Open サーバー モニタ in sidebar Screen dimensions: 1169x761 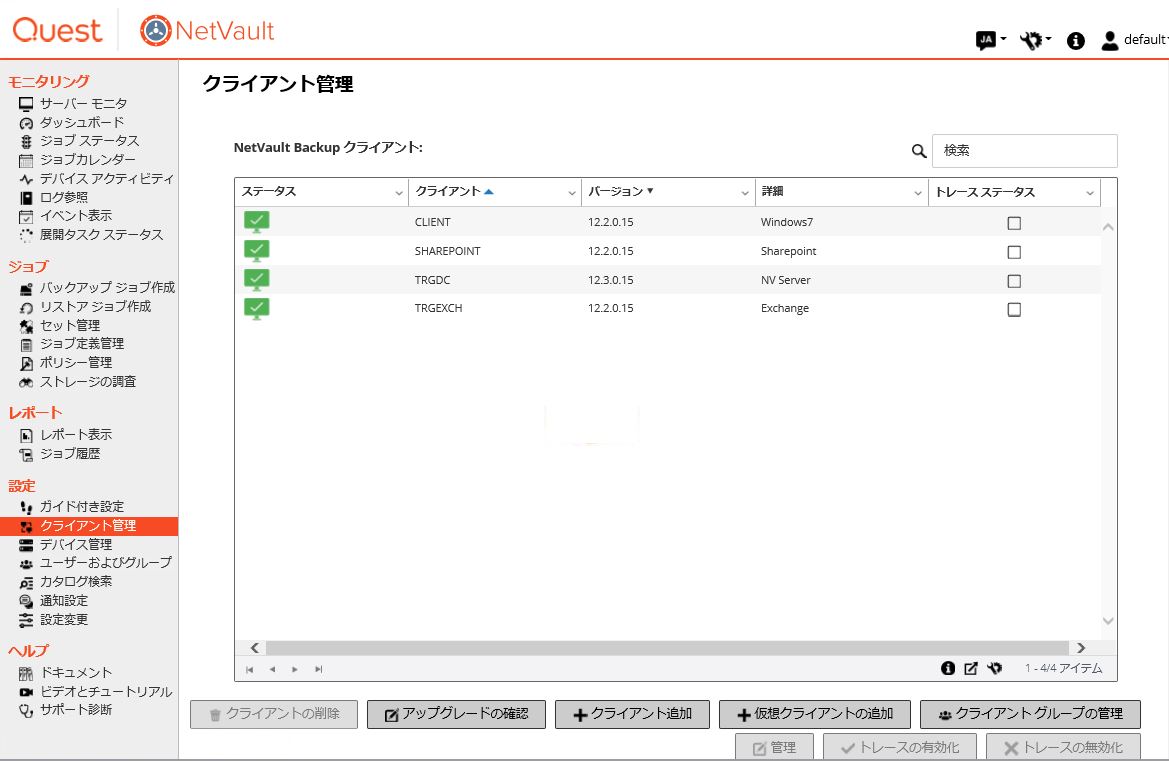click(x=84, y=104)
